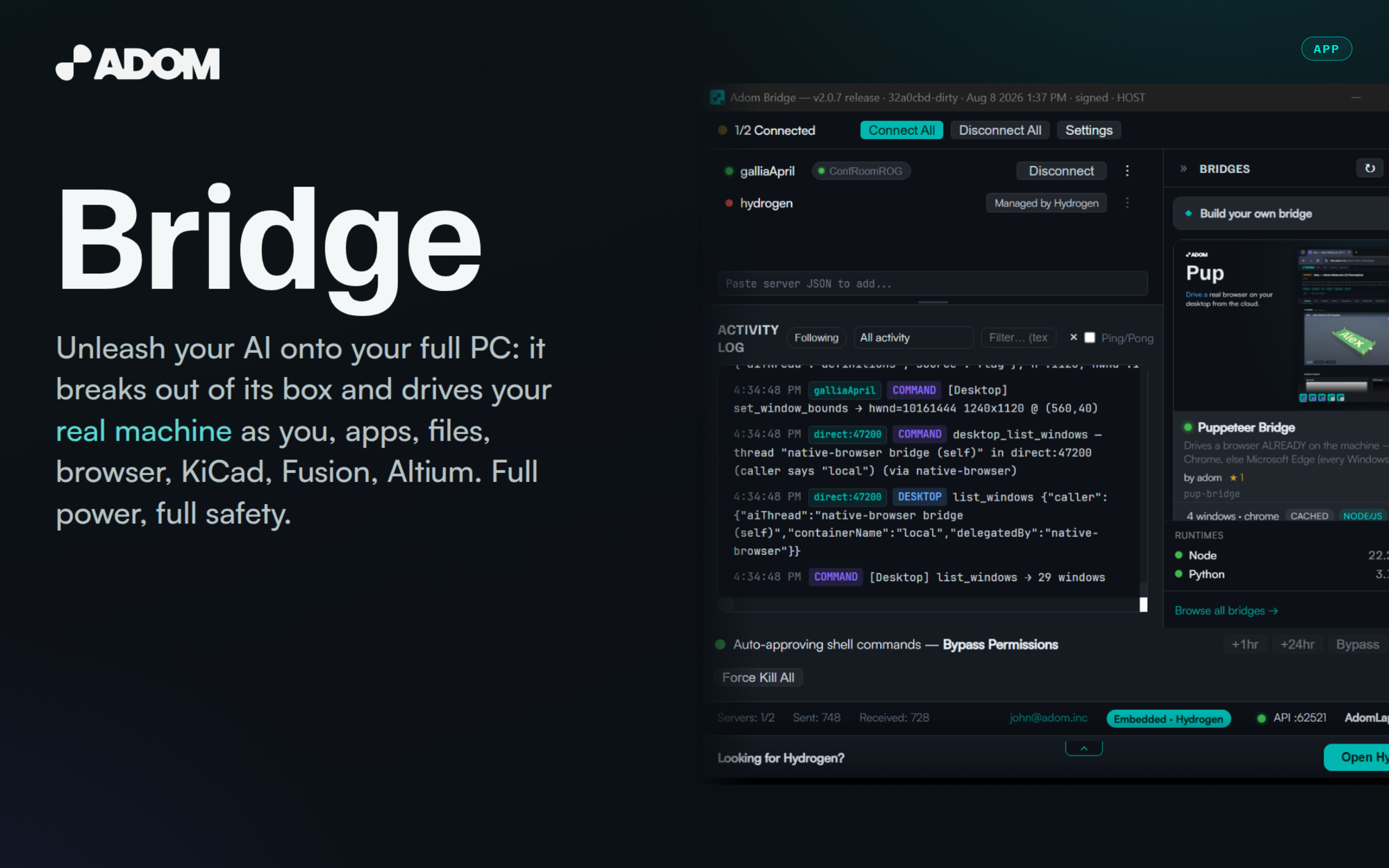
Task: Open Settings in the Bridge toolbar
Action: (x=1089, y=130)
